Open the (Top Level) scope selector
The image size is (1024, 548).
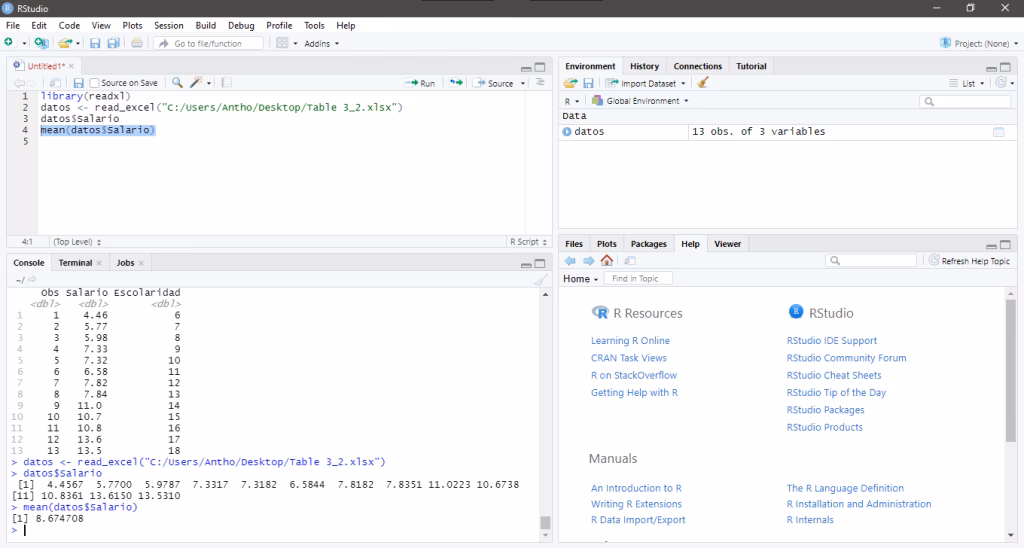[x=77, y=242]
